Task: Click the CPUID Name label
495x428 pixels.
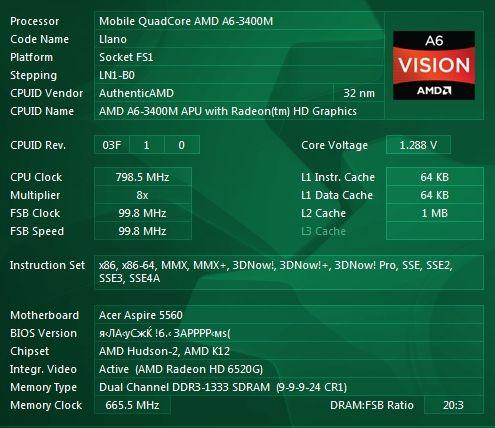Action: (x=42, y=111)
